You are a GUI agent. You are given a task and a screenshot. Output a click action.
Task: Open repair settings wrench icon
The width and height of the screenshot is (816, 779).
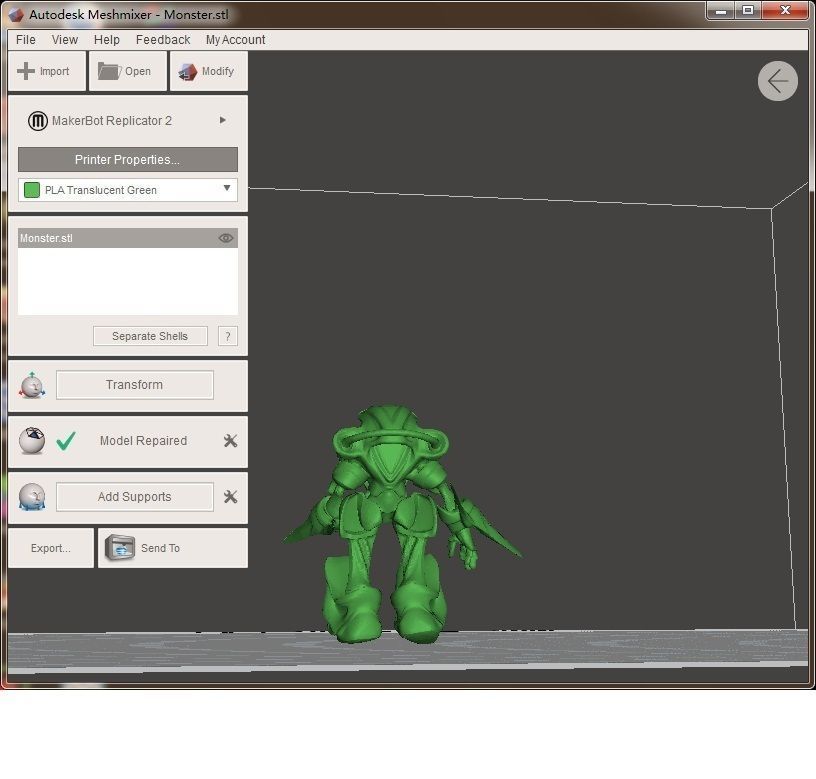[230, 441]
